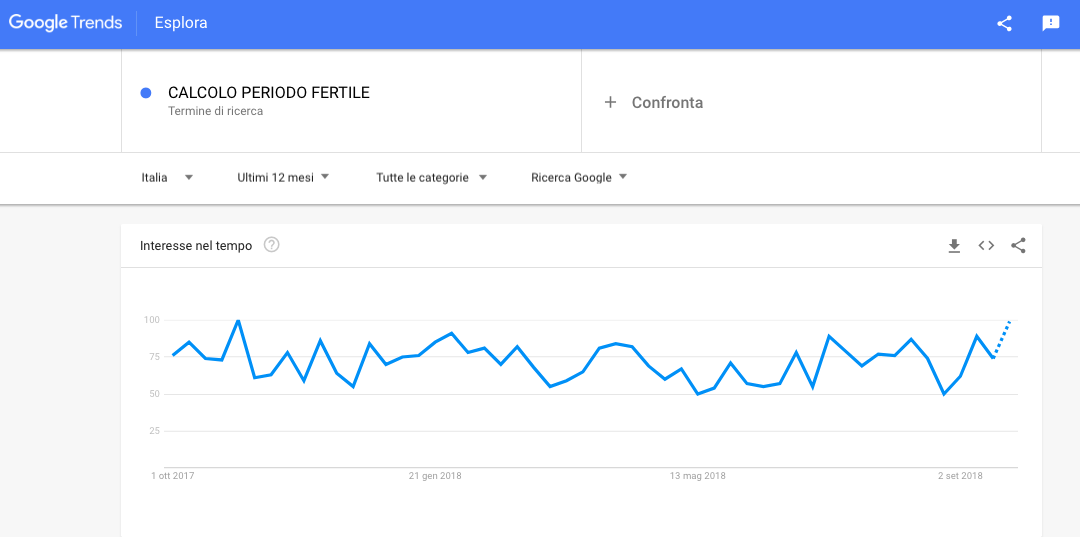Screen dimensions: 1080x537
Task: Open the Tutte le categorie dropdown
Action: point(431,177)
